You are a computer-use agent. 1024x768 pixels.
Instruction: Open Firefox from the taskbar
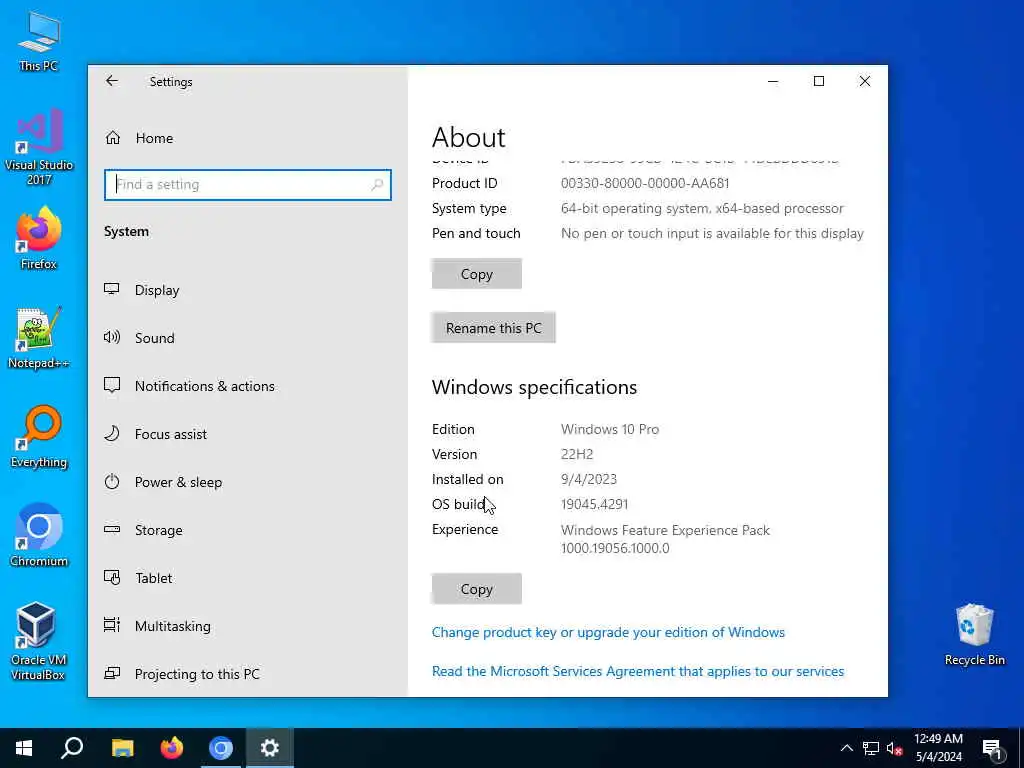click(172, 748)
